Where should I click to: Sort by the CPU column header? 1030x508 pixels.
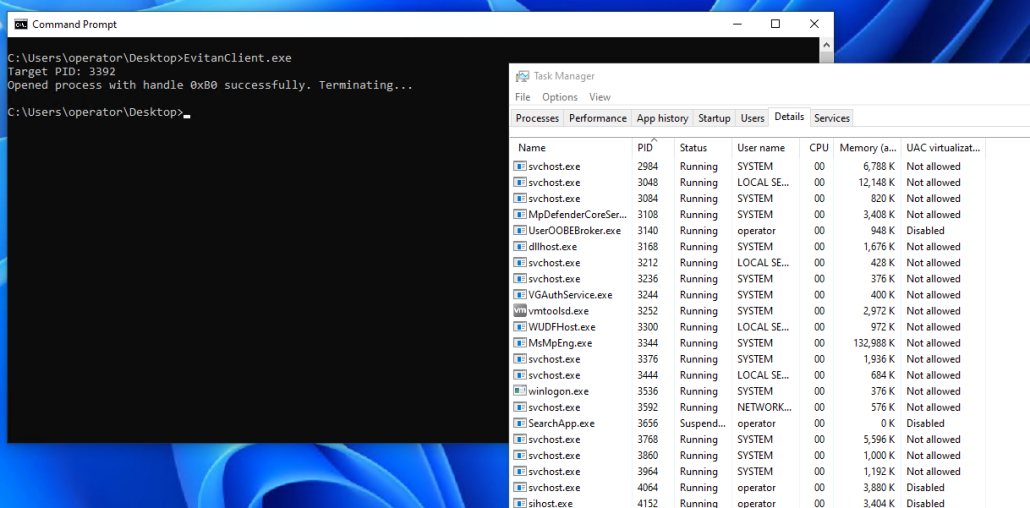[x=817, y=148]
